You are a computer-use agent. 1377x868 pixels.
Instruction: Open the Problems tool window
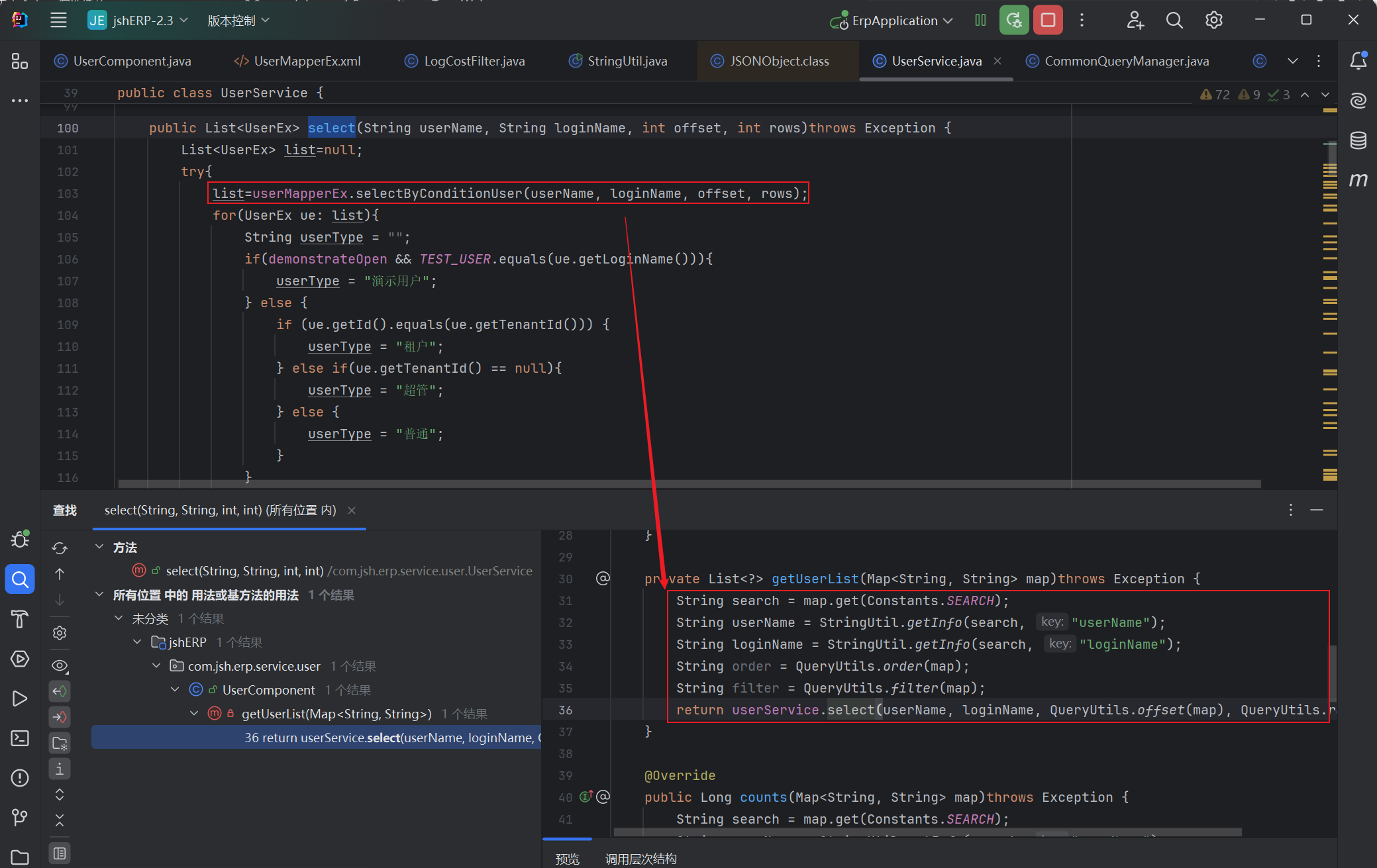pos(20,778)
